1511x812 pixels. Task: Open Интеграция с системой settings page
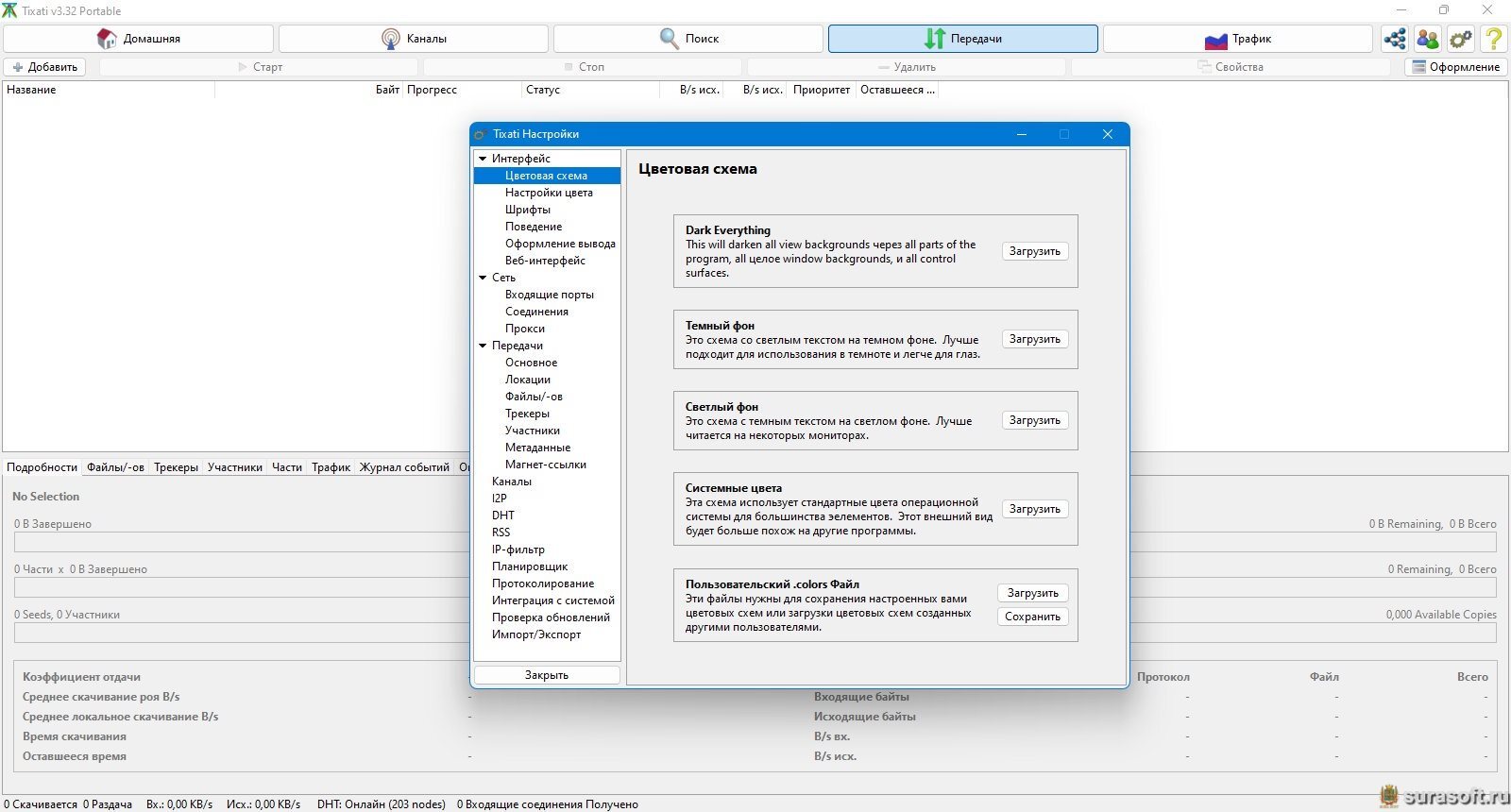click(x=552, y=601)
